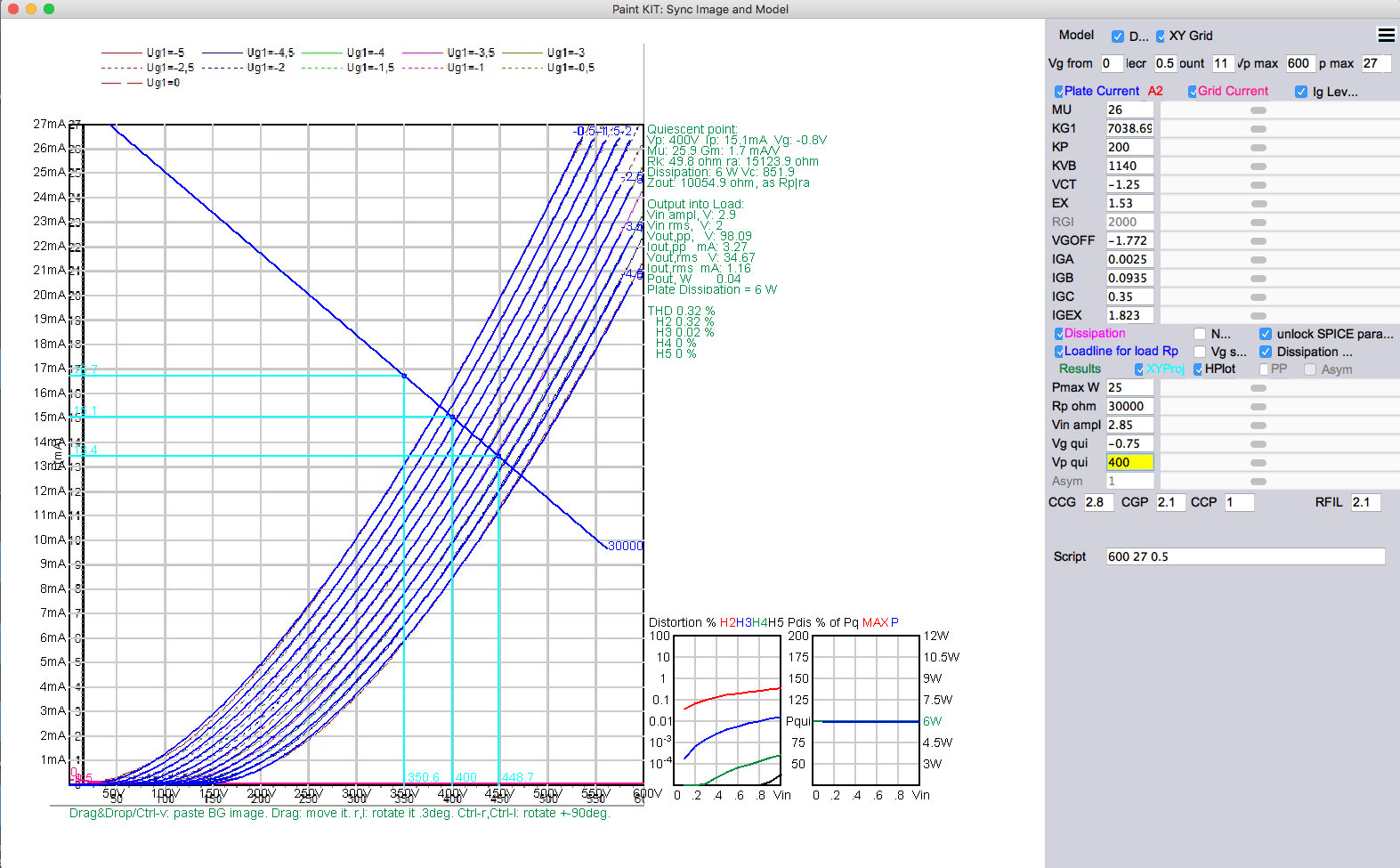Image resolution: width=1400 pixels, height=868 pixels.
Task: Click the Vp max field showing 600
Action: tap(1299, 63)
